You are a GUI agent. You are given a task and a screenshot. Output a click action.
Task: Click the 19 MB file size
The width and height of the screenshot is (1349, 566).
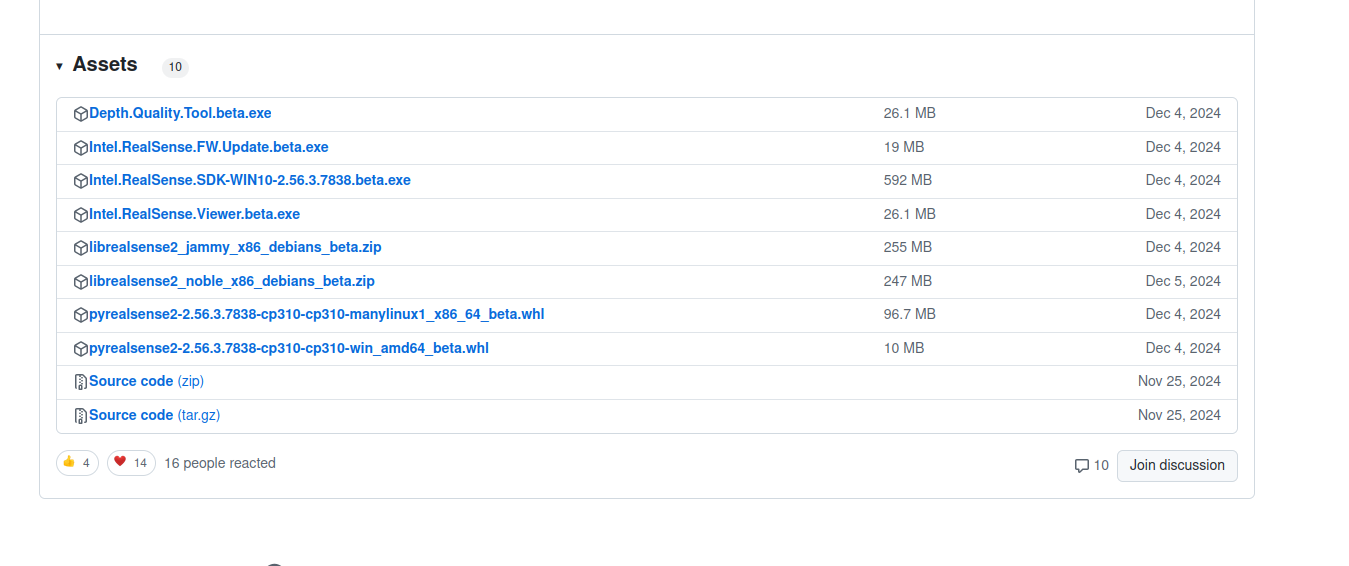pyautogui.click(x=904, y=147)
